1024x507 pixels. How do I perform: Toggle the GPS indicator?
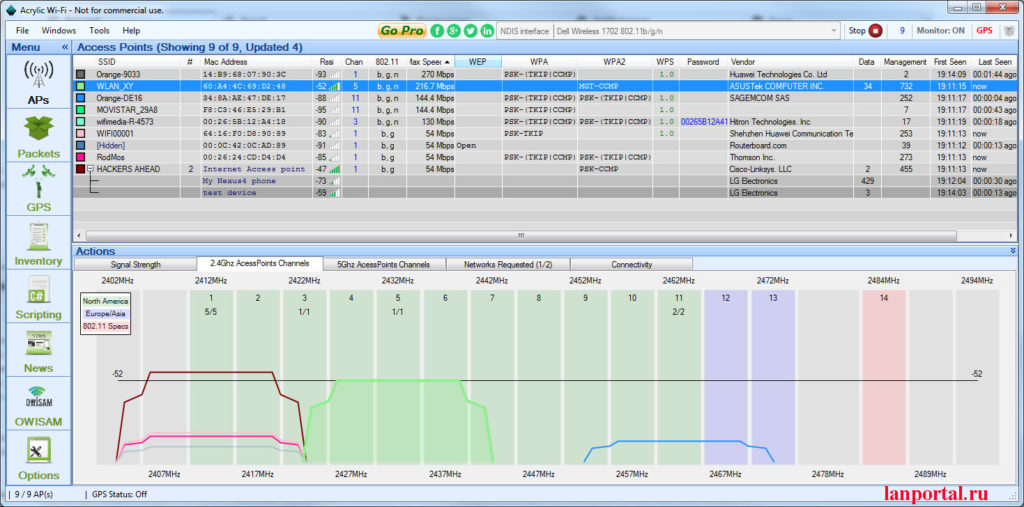point(984,31)
